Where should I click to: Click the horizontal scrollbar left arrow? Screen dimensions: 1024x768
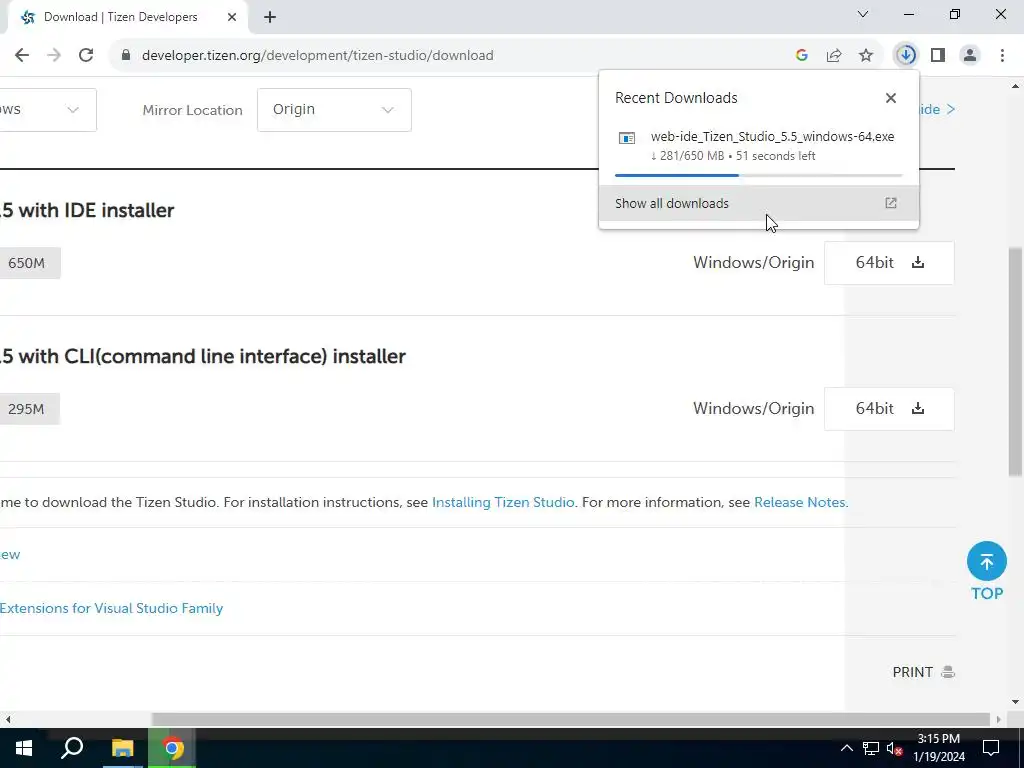coord(7,719)
